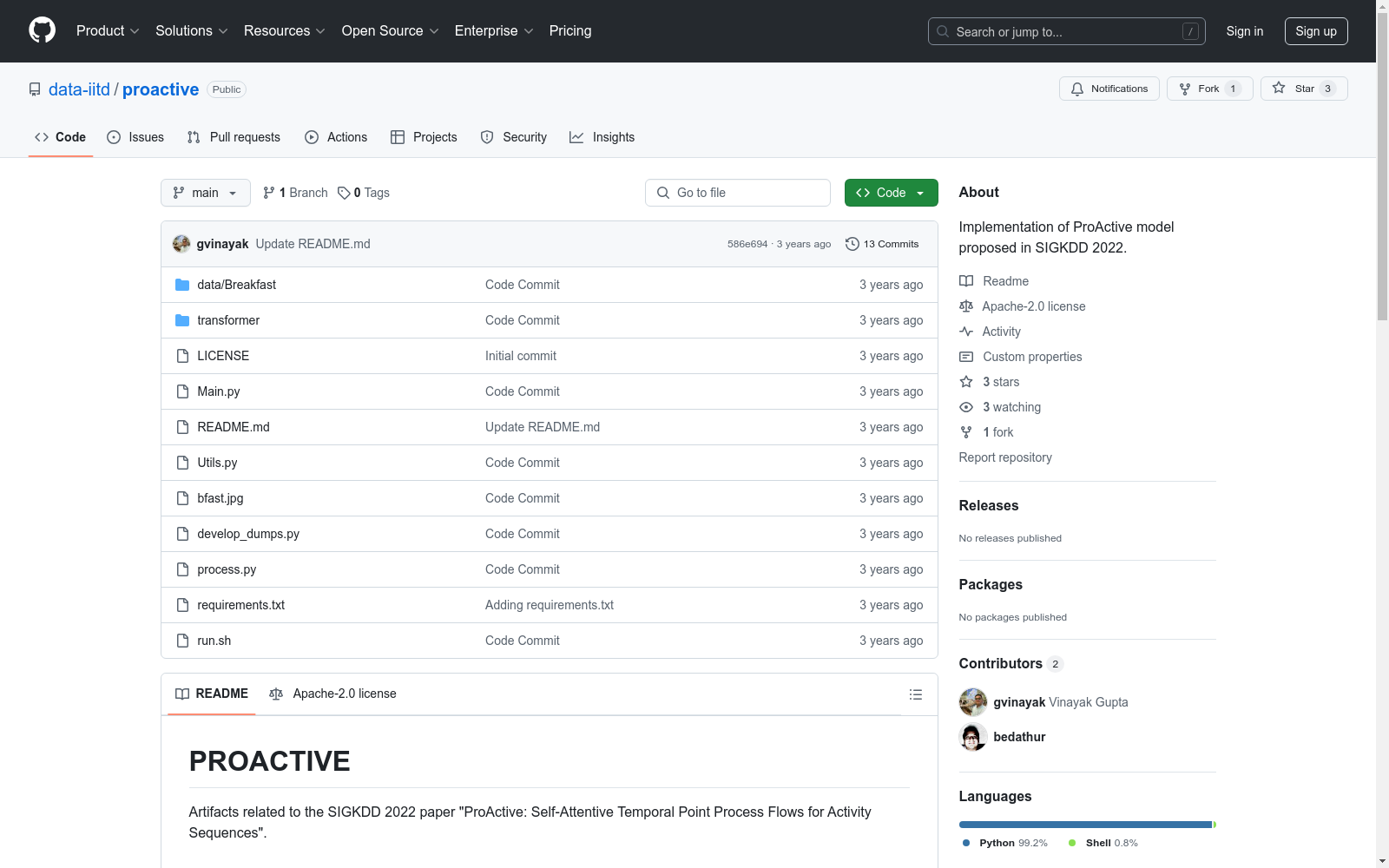The image size is (1389, 868).
Task: Click the book icon beside Readme
Action: 966,281
